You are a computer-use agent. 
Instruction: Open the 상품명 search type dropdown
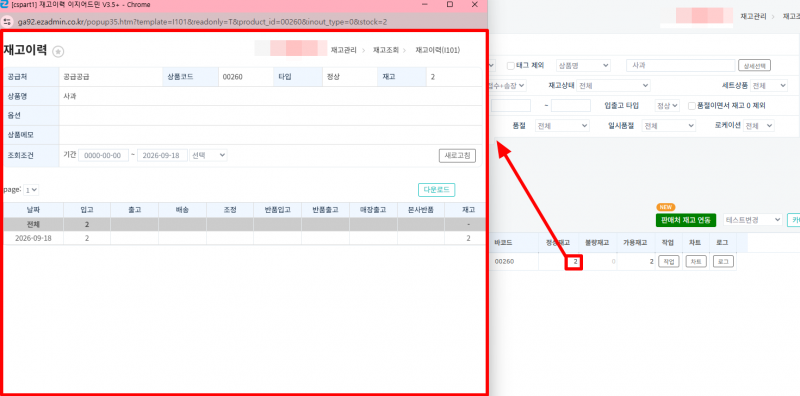[x=583, y=65]
